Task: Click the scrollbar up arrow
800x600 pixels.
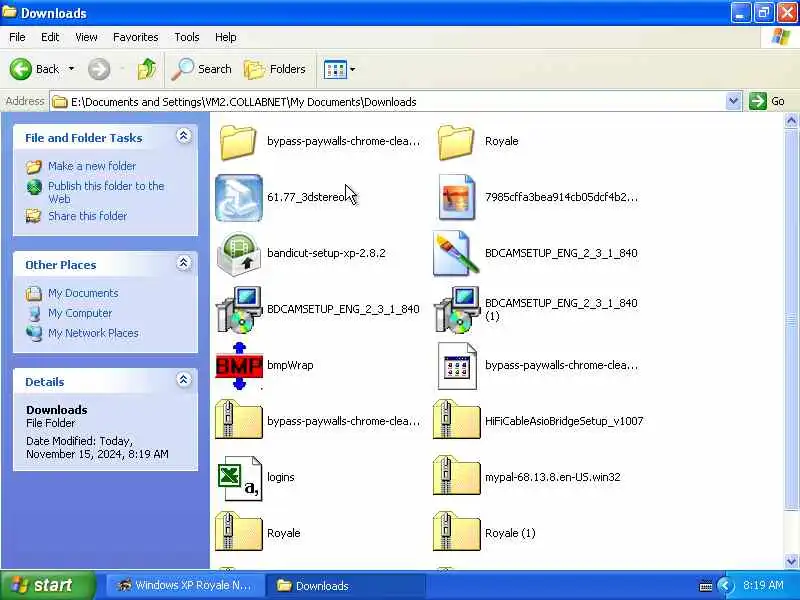Action: point(791,121)
